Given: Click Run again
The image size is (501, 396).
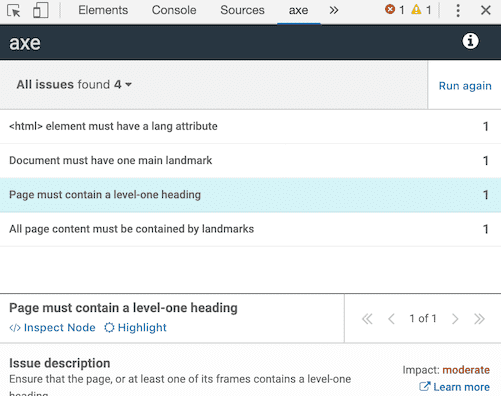Looking at the screenshot, I should pos(465,86).
